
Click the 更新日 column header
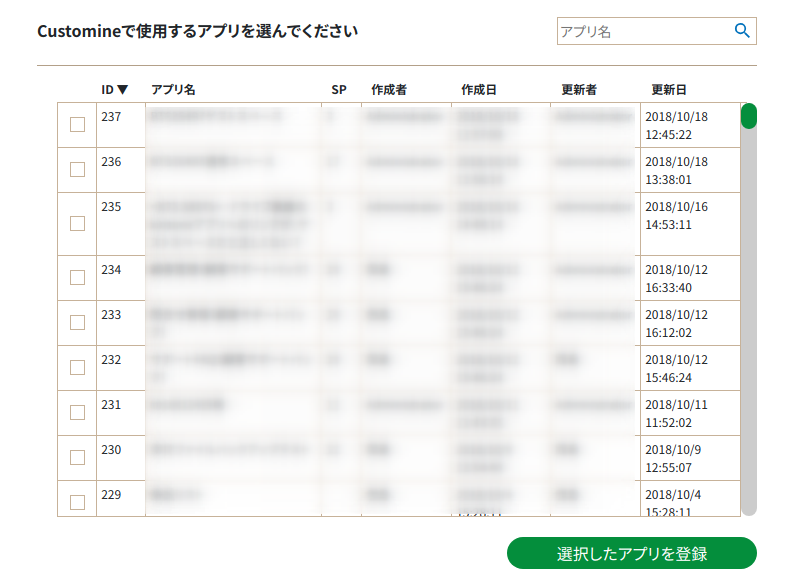pos(669,90)
